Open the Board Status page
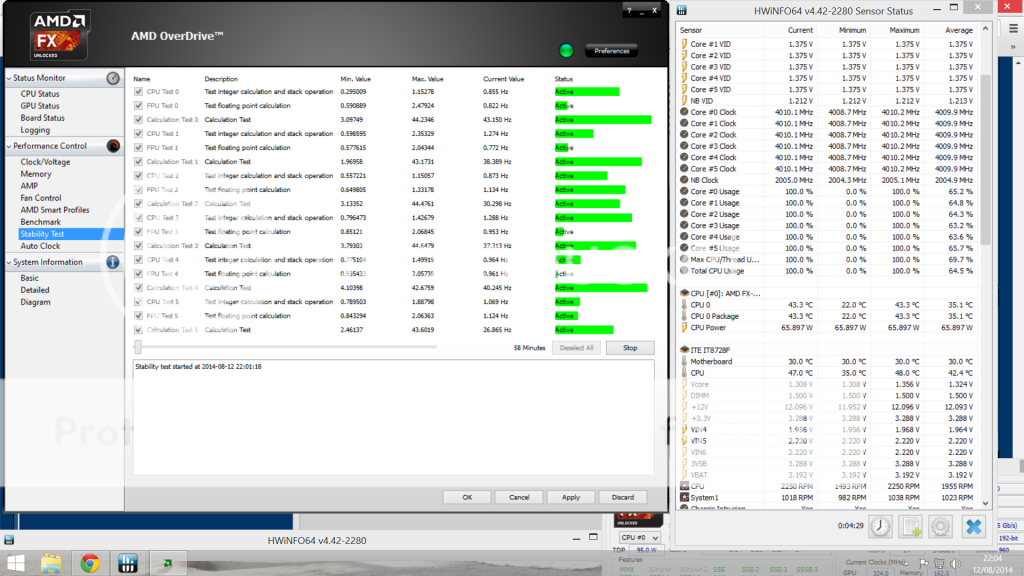 [42, 118]
